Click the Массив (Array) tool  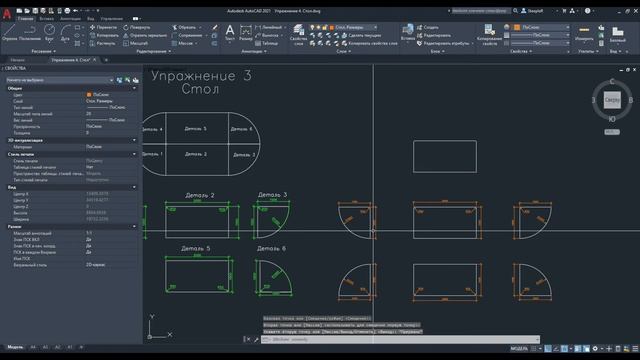tap(182, 43)
